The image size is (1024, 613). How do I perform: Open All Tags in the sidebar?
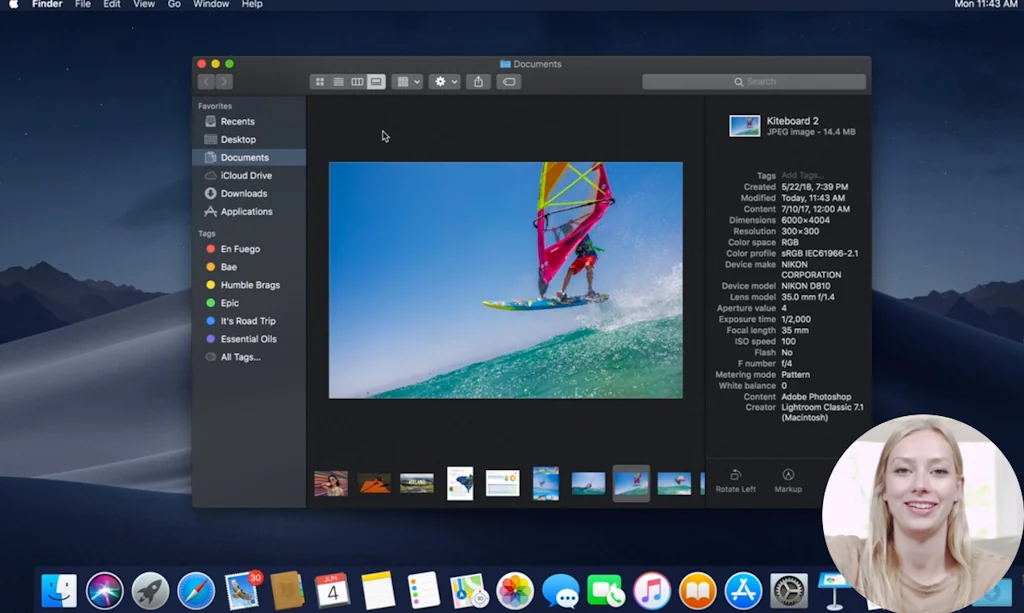[x=240, y=357]
